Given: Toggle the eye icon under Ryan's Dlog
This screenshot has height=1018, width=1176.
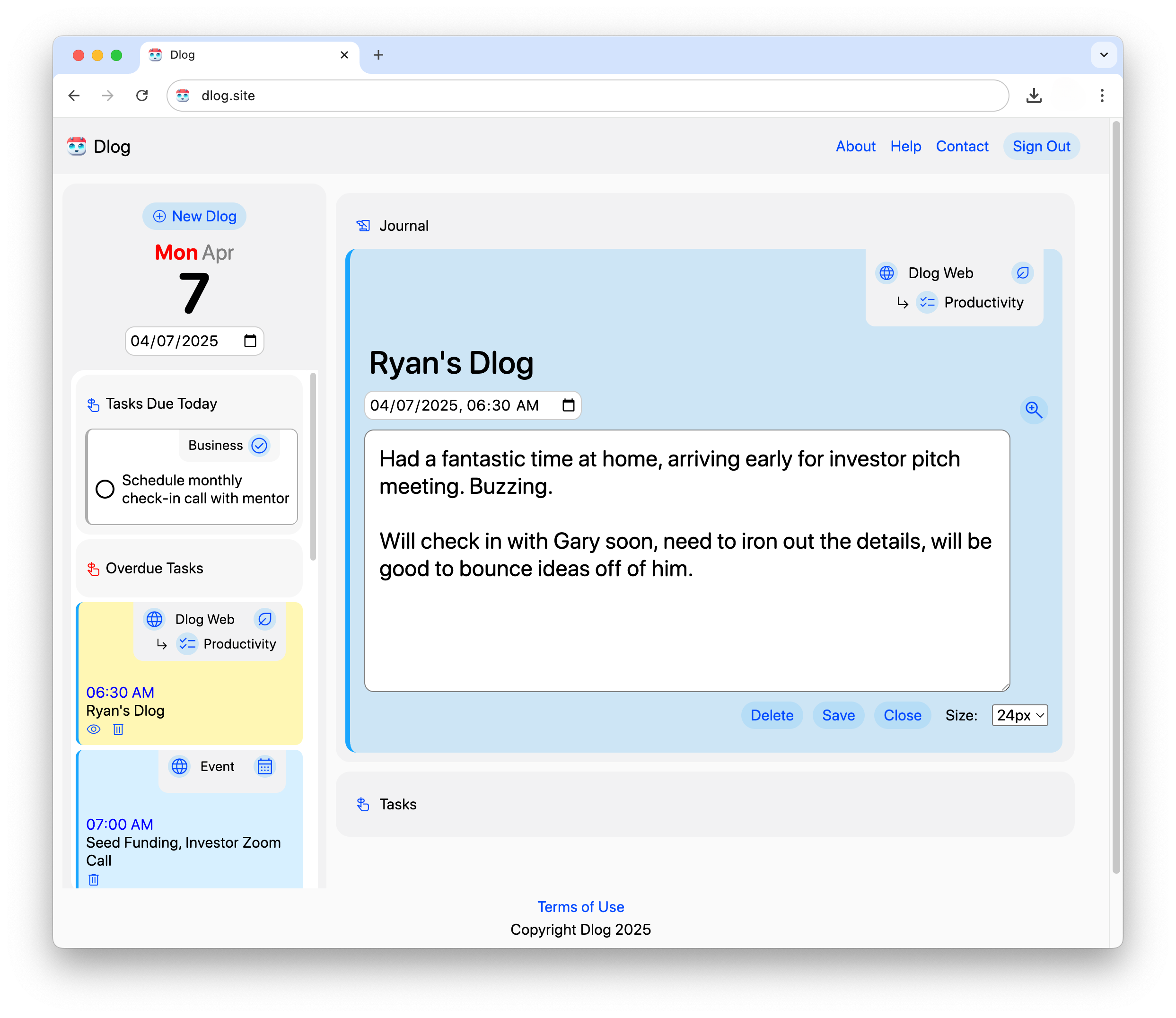Looking at the screenshot, I should click(x=94, y=729).
